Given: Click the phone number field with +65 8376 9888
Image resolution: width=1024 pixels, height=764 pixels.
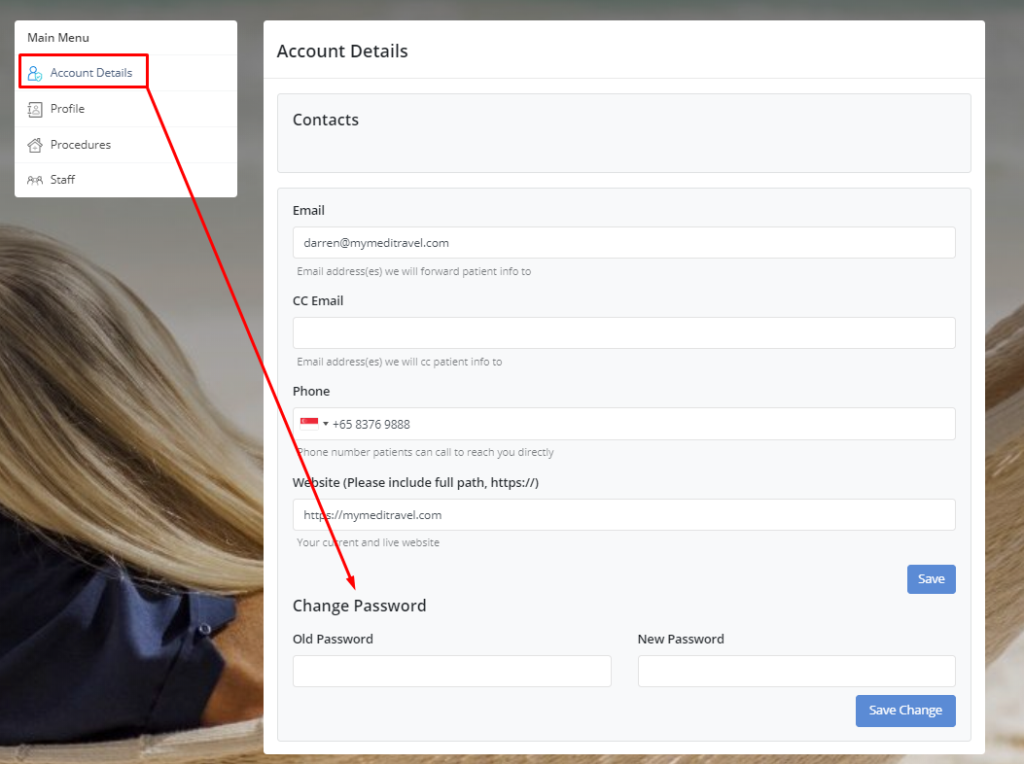Looking at the screenshot, I should tap(624, 424).
